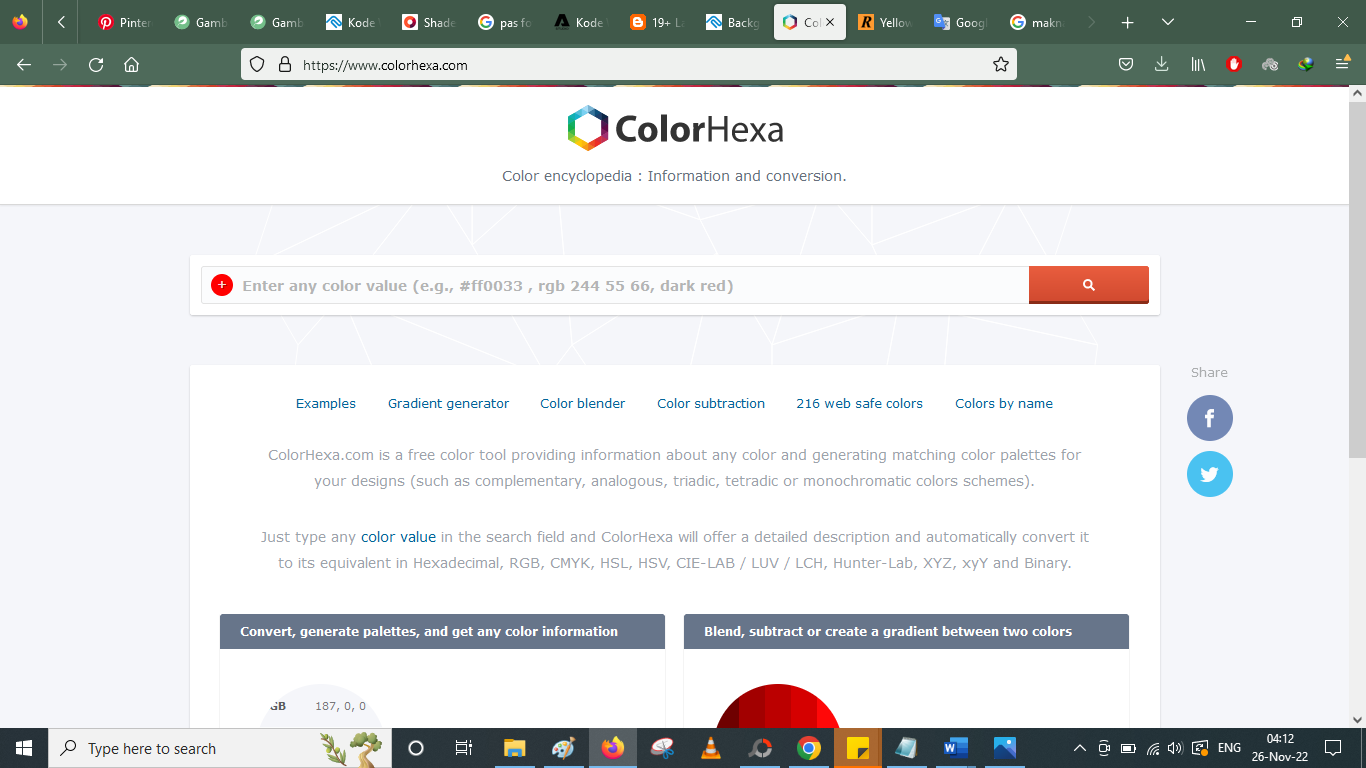This screenshot has height=768, width=1366.
Task: Switch to the Google Translate tab
Action: [x=962, y=22]
